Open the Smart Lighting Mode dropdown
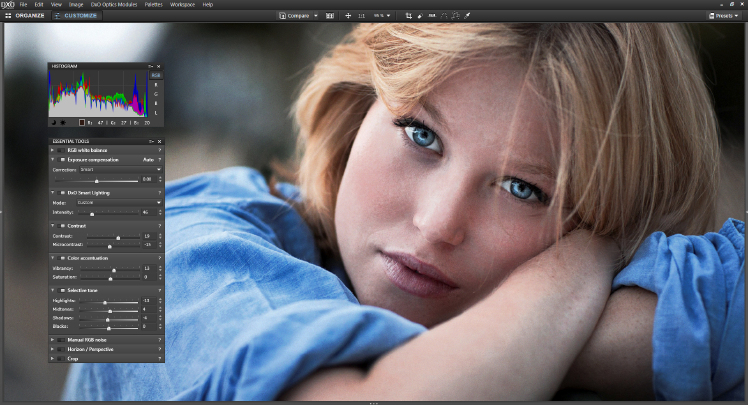748x405 pixels. coord(118,203)
